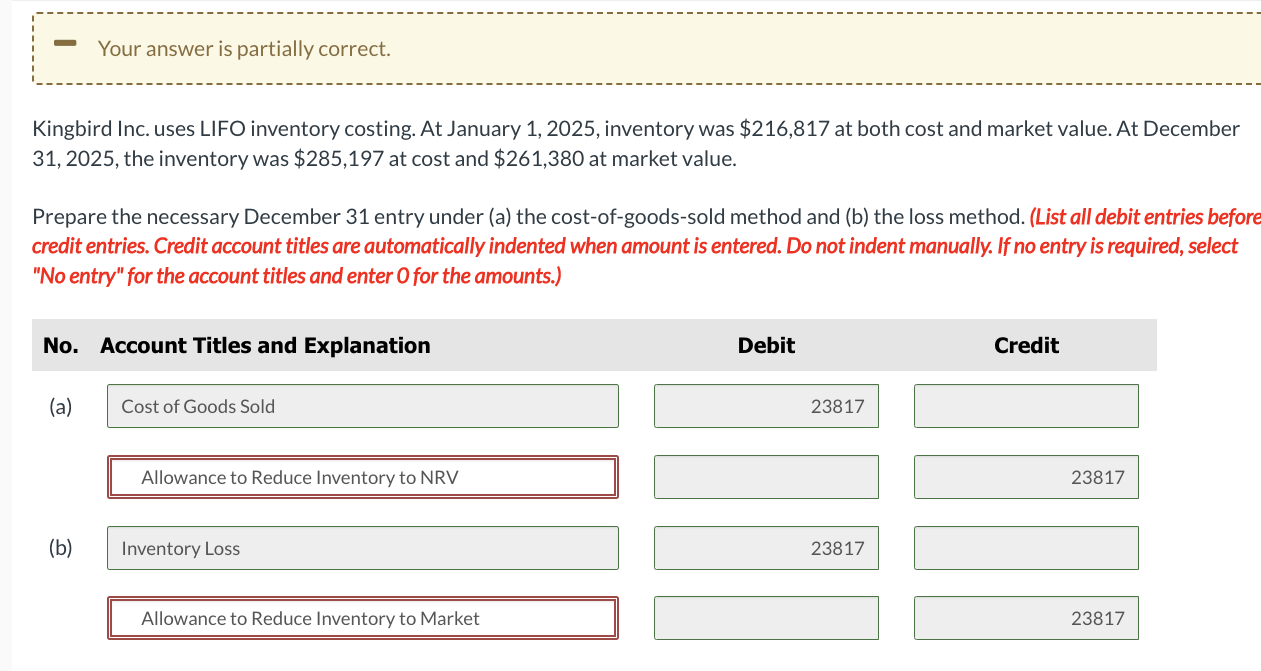The width and height of the screenshot is (1261, 671).
Task: Click the (a) entry label
Action: coord(60,406)
